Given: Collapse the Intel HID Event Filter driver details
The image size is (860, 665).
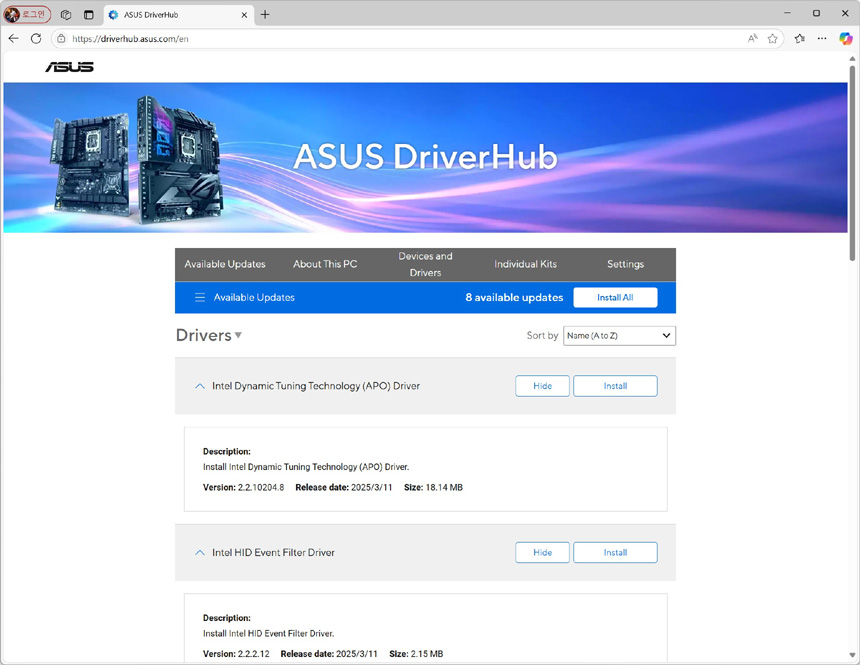Looking at the screenshot, I should point(200,552).
